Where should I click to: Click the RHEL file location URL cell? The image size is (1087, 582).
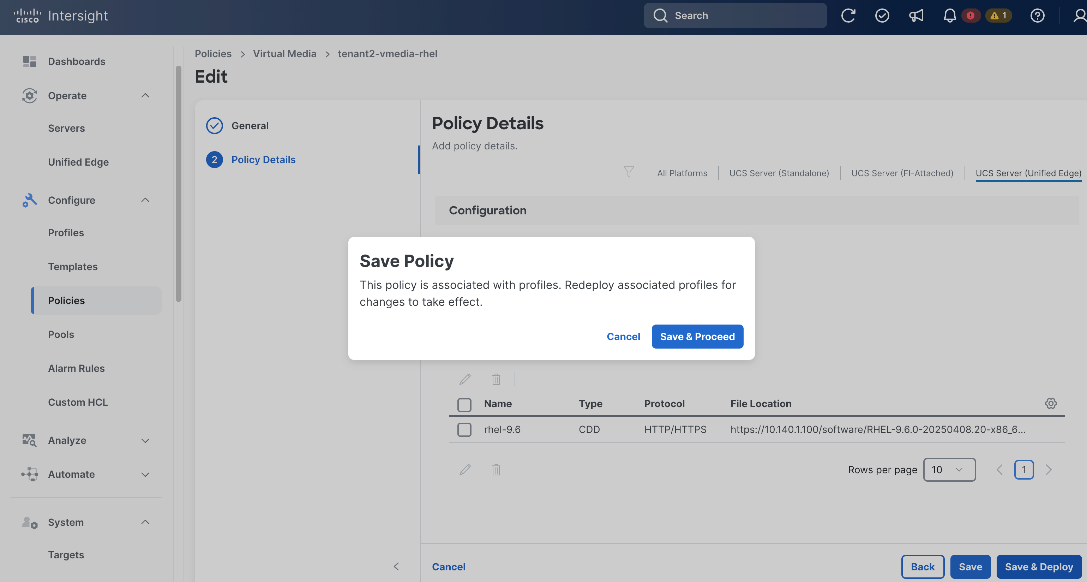pos(878,430)
